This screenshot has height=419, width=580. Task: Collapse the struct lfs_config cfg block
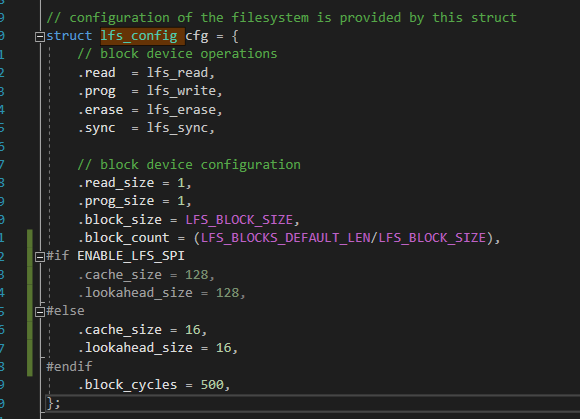click(40, 37)
